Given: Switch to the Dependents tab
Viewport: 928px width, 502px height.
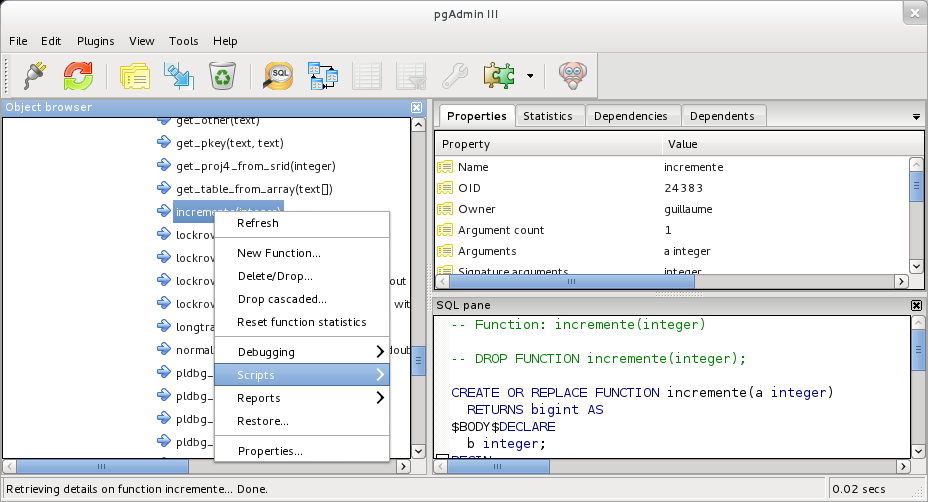Looking at the screenshot, I should click(x=722, y=116).
